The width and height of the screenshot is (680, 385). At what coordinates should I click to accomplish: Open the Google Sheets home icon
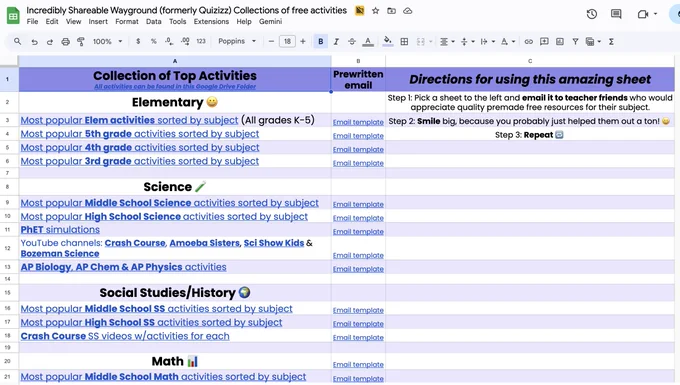tap(13, 16)
